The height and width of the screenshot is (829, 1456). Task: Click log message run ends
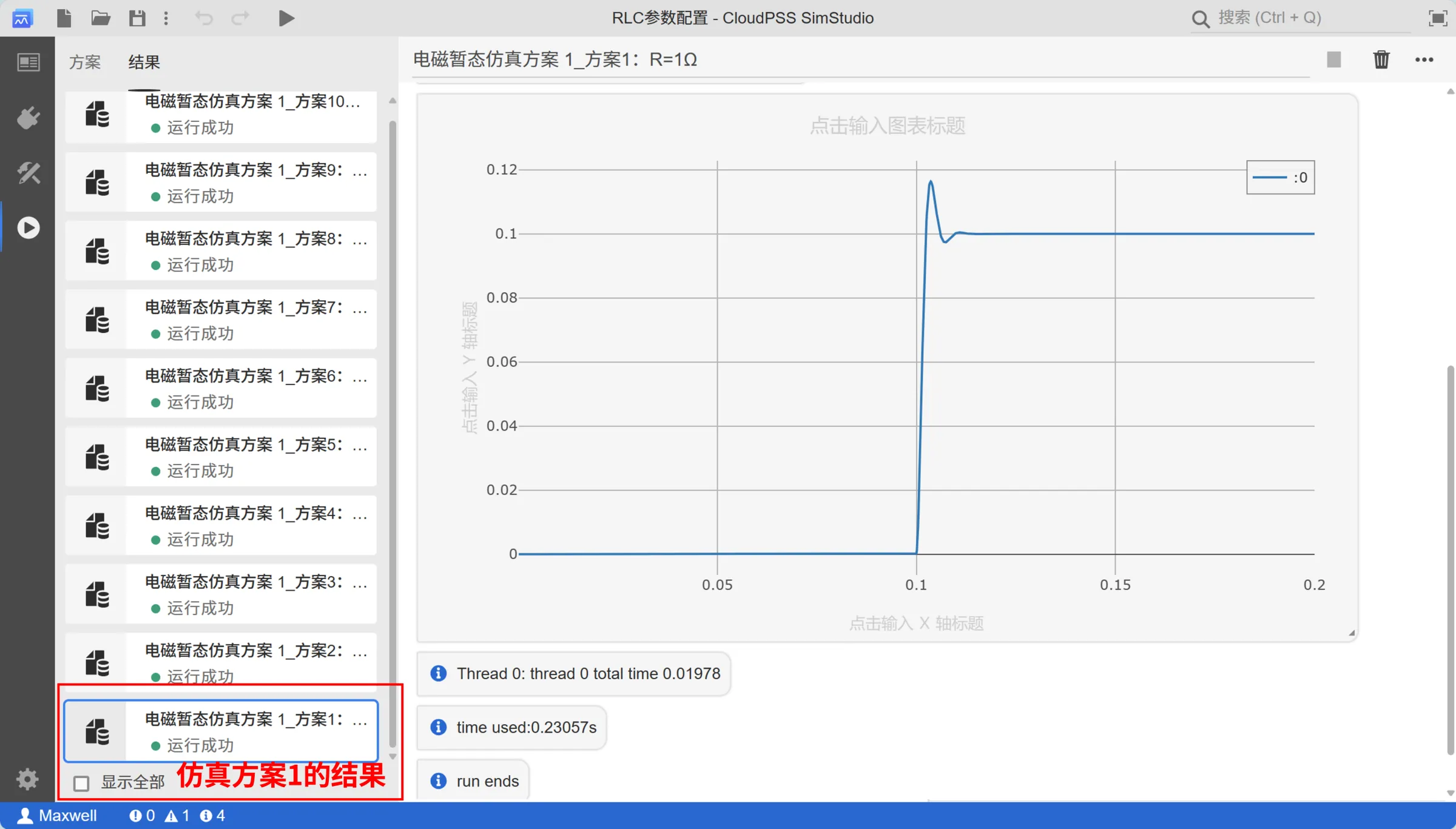coord(473,781)
